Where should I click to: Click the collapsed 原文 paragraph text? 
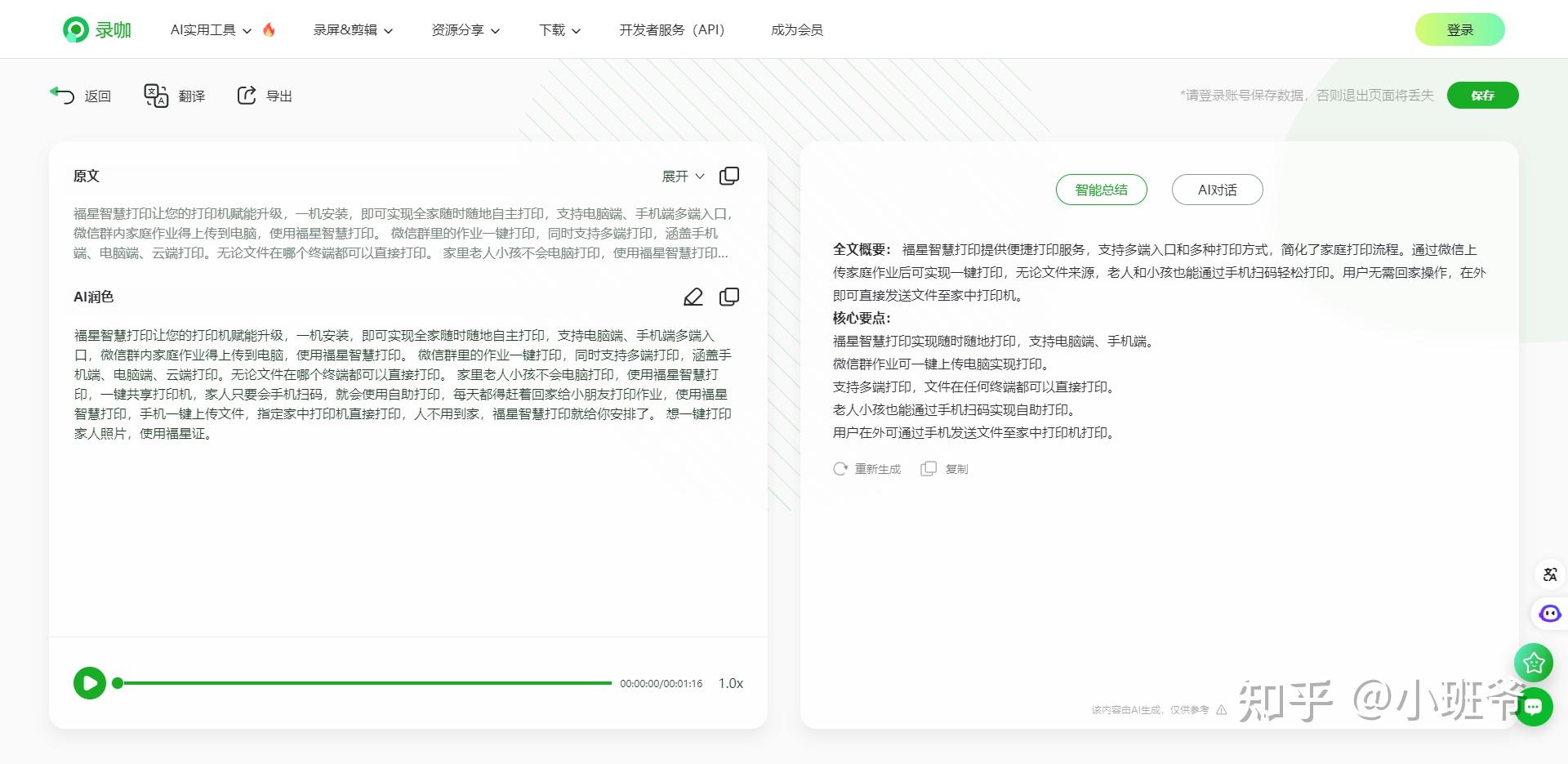pyautogui.click(x=403, y=234)
